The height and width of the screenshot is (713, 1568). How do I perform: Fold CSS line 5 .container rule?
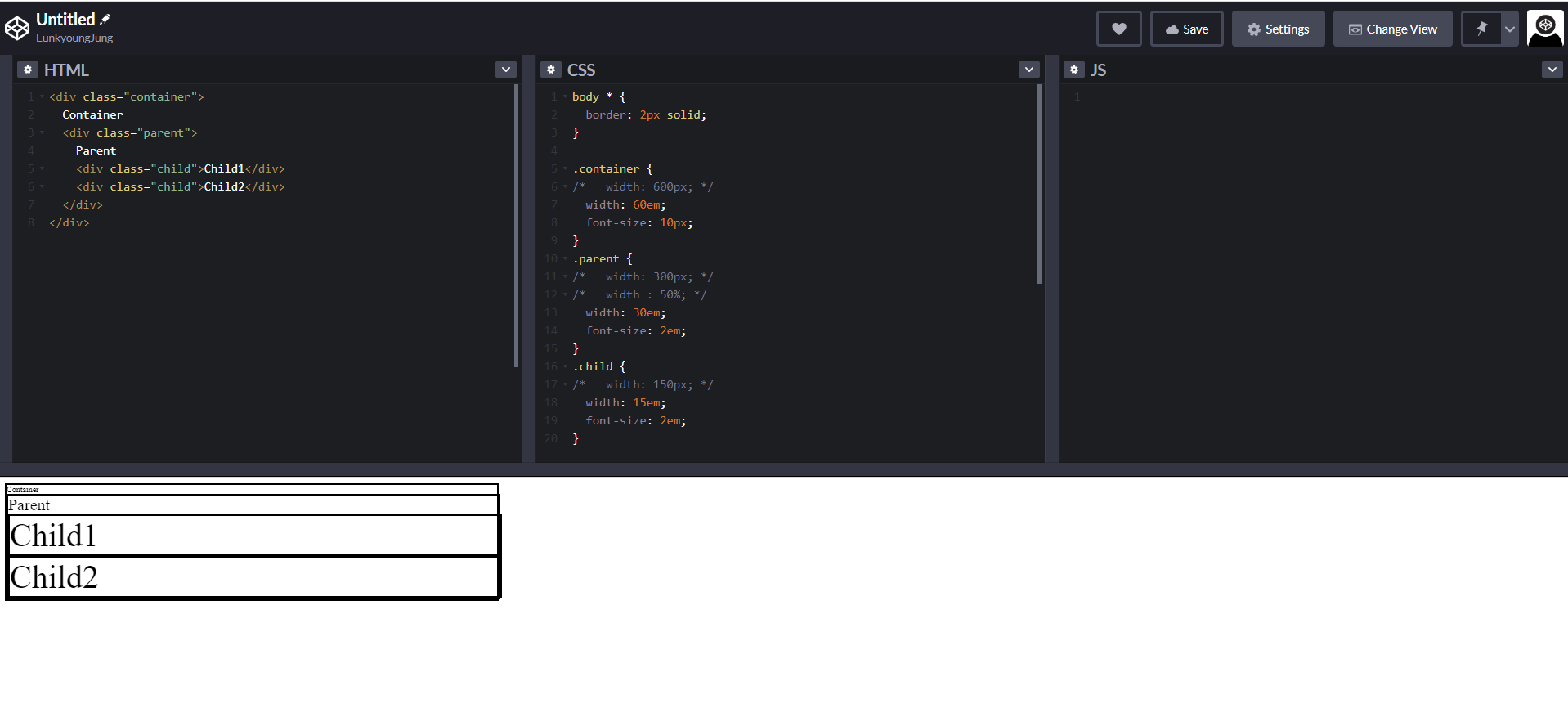(x=565, y=168)
